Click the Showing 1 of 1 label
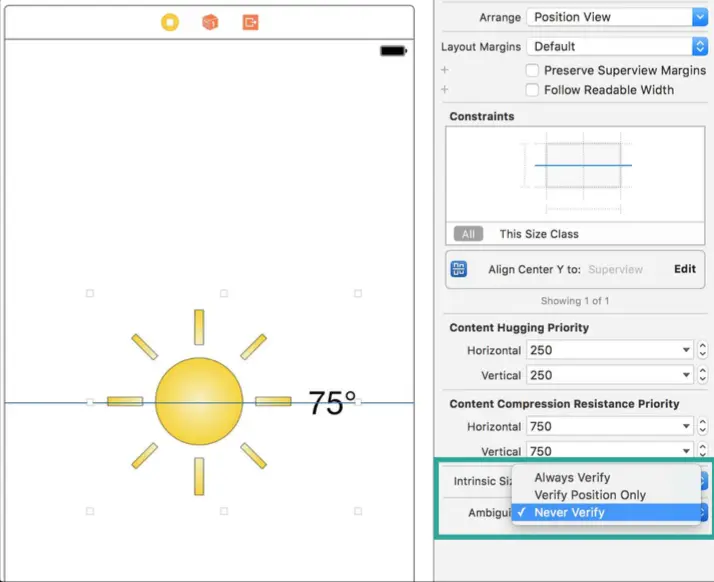714x582 pixels. (x=575, y=301)
